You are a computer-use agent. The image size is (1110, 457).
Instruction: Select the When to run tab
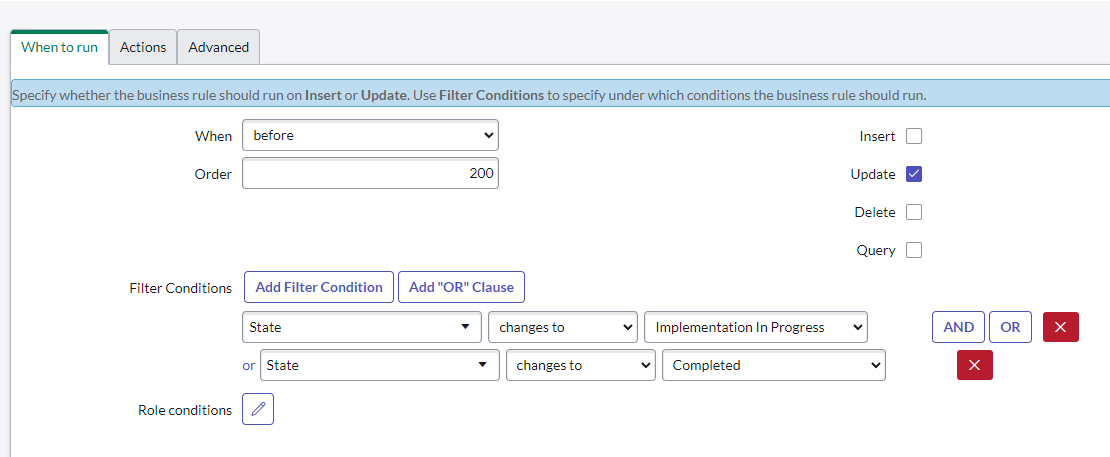click(x=59, y=47)
